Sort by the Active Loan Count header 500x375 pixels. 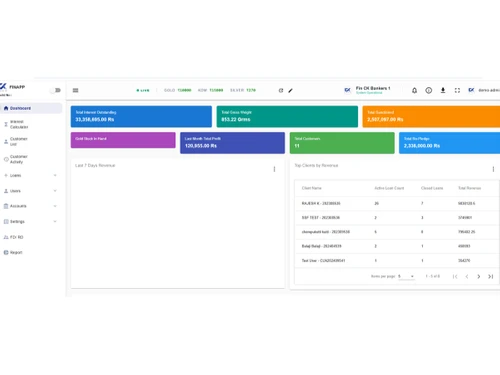389,188
